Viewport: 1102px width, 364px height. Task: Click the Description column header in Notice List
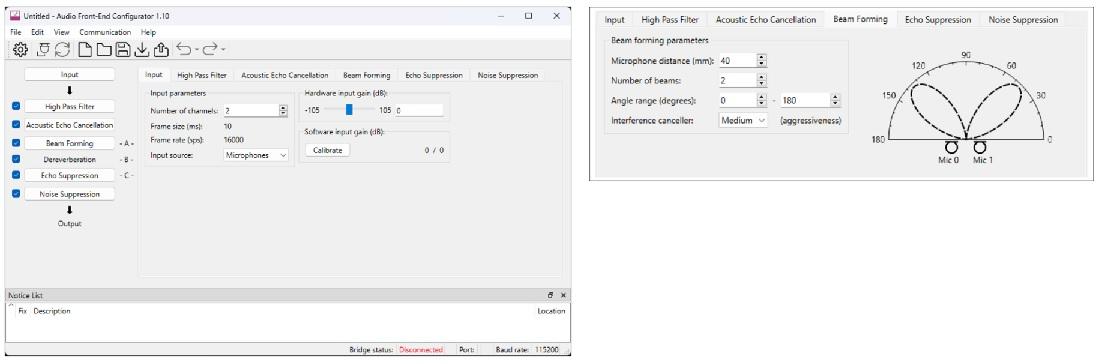pos(52,311)
